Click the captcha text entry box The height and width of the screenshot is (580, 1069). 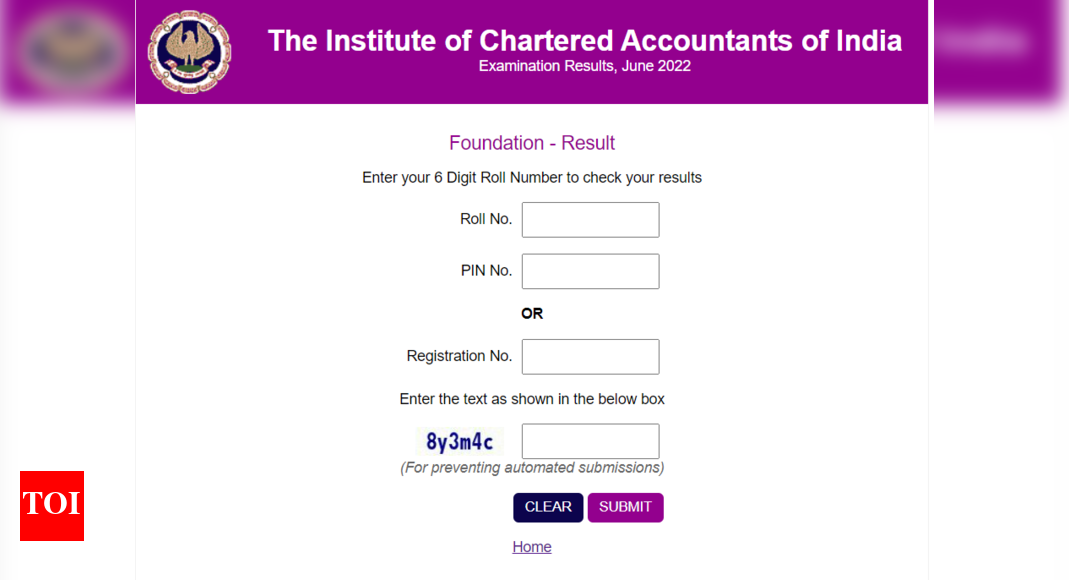(x=590, y=441)
